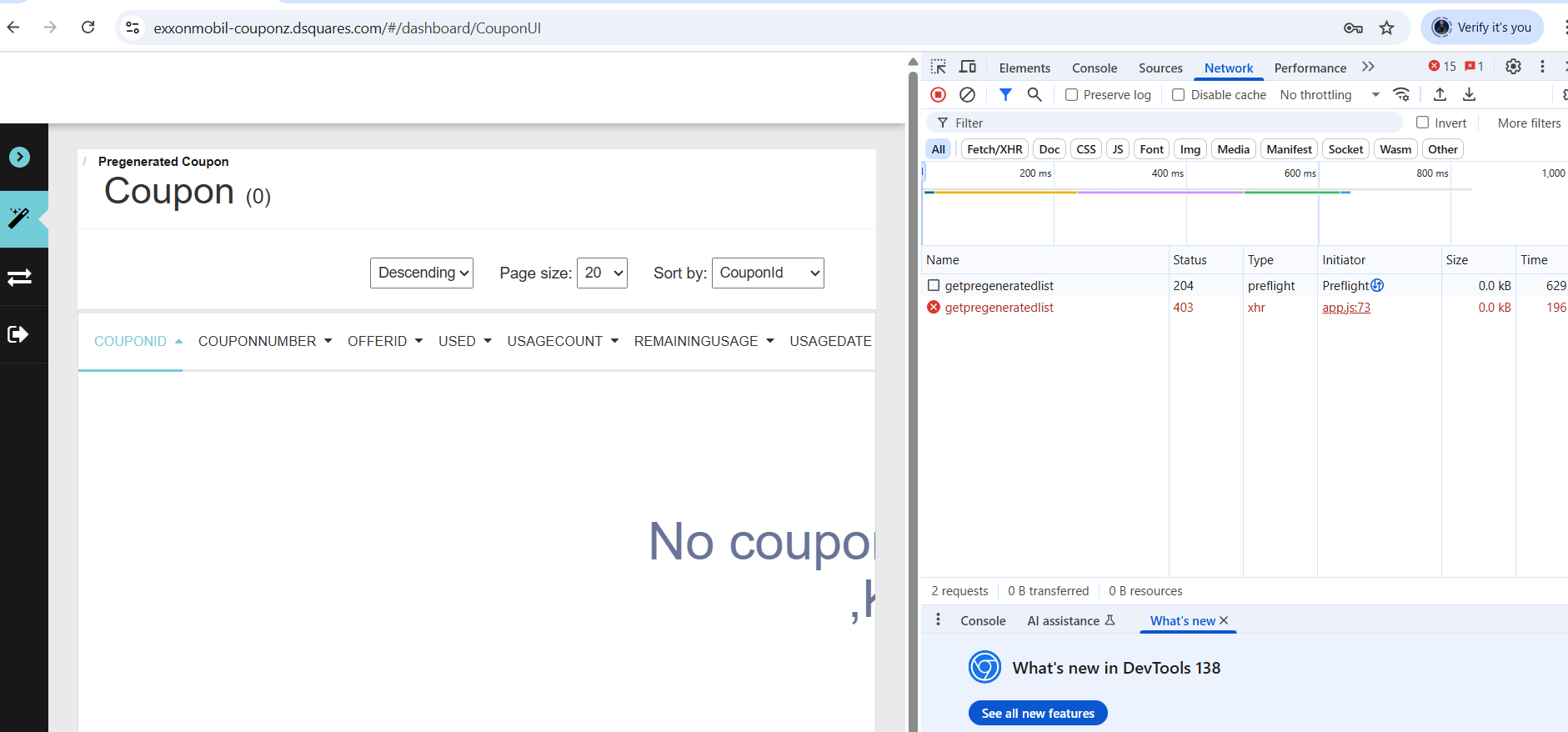Open the Descending sort order dropdown
Image resolution: width=1568 pixels, height=732 pixels.
(422, 273)
